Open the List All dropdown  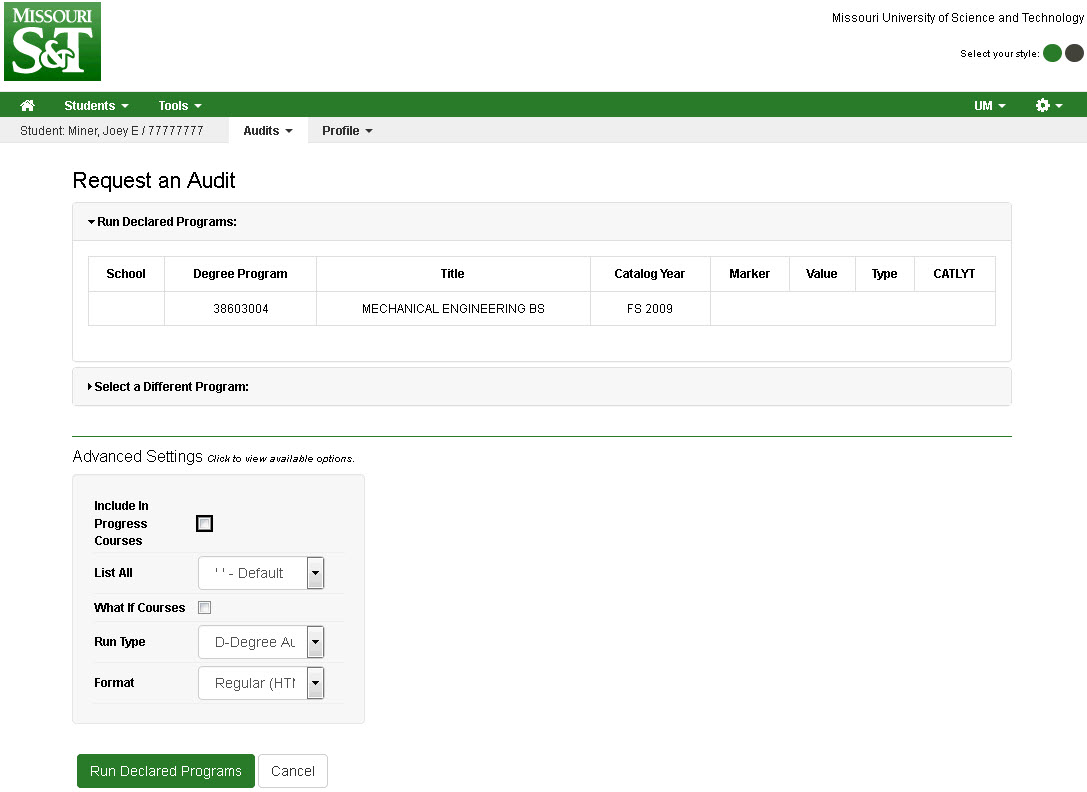coord(261,573)
